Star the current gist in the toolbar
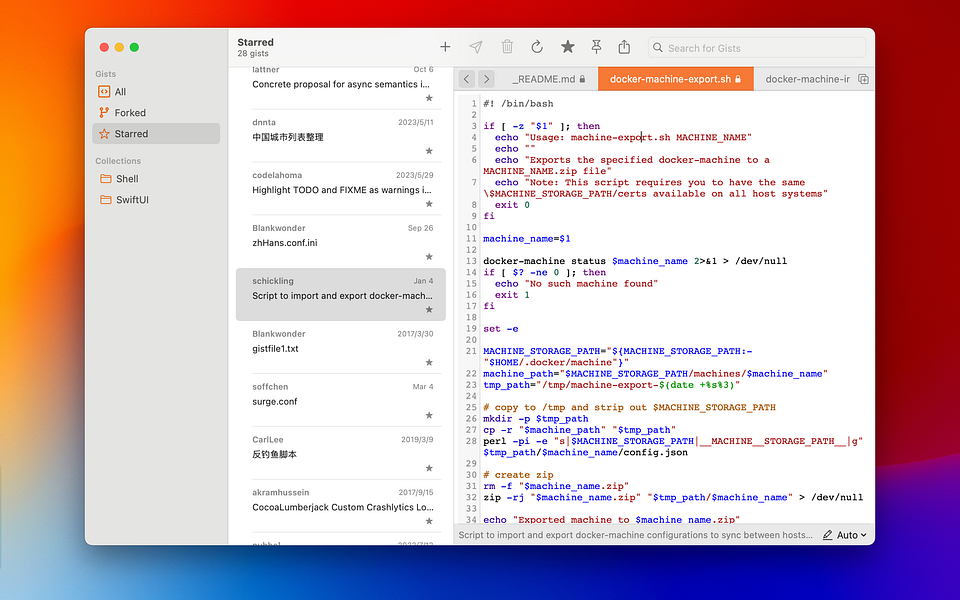This screenshot has width=960, height=600. click(568, 46)
